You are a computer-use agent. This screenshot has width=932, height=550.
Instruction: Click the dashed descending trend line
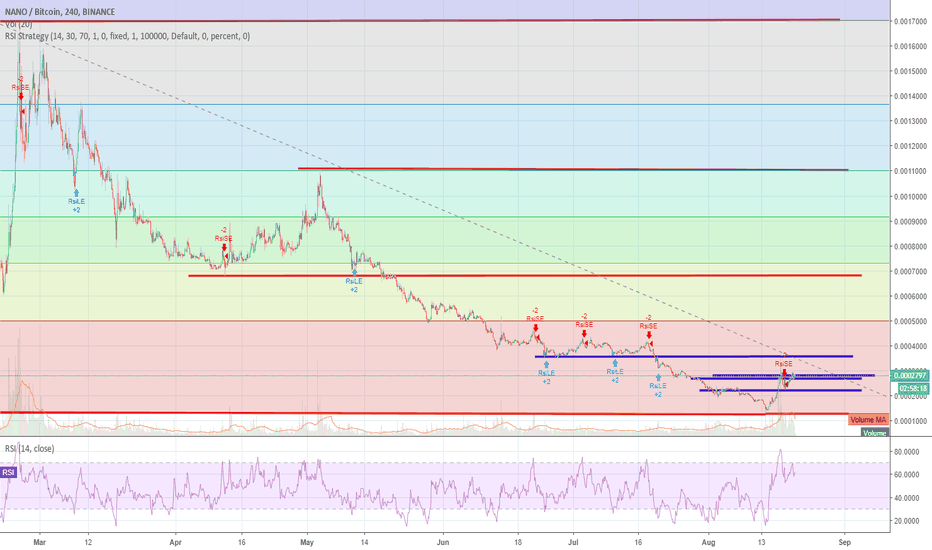point(464,218)
